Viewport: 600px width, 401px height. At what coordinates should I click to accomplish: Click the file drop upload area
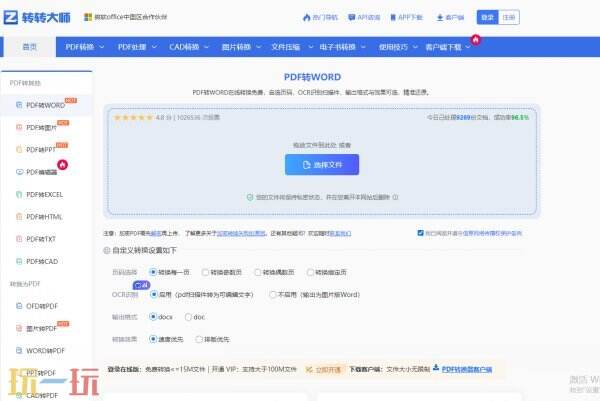click(322, 161)
